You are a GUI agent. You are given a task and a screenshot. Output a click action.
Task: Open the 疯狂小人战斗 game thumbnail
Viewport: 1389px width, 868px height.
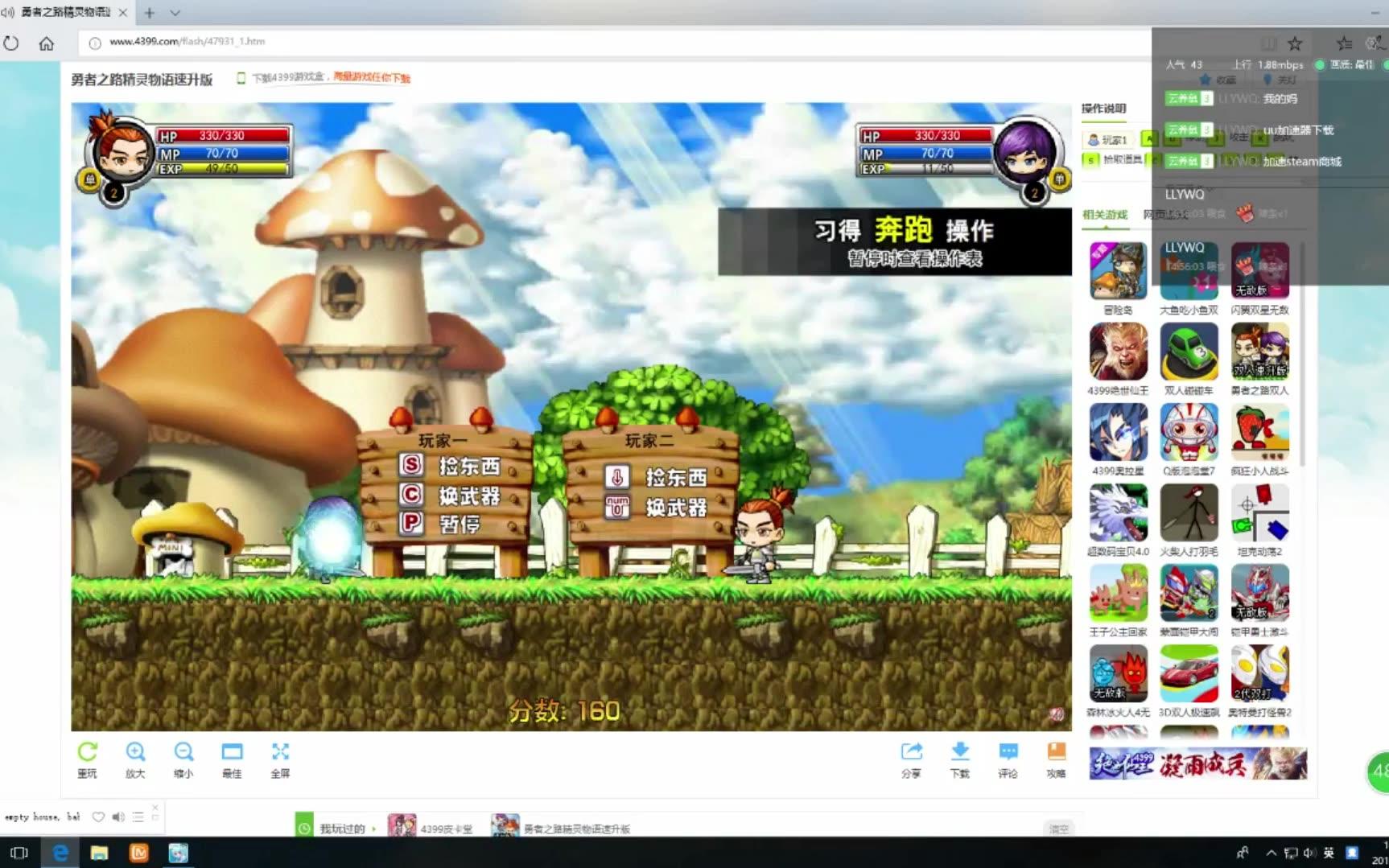[x=1260, y=433]
